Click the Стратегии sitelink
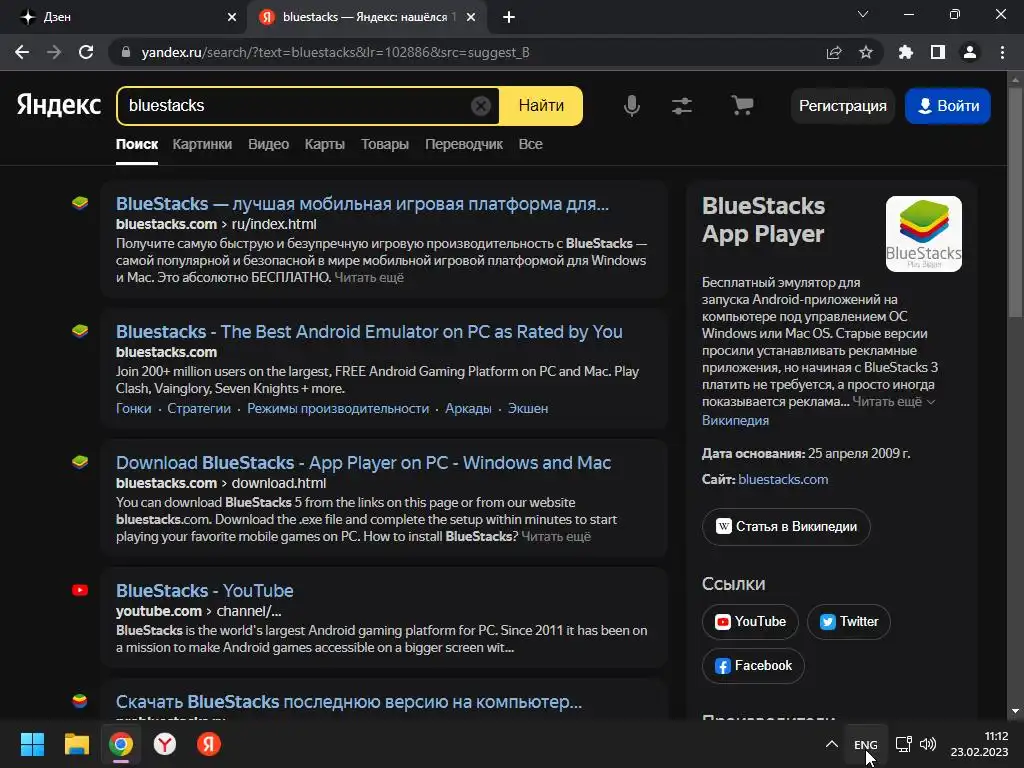Image resolution: width=1024 pixels, height=768 pixels. pos(199,409)
